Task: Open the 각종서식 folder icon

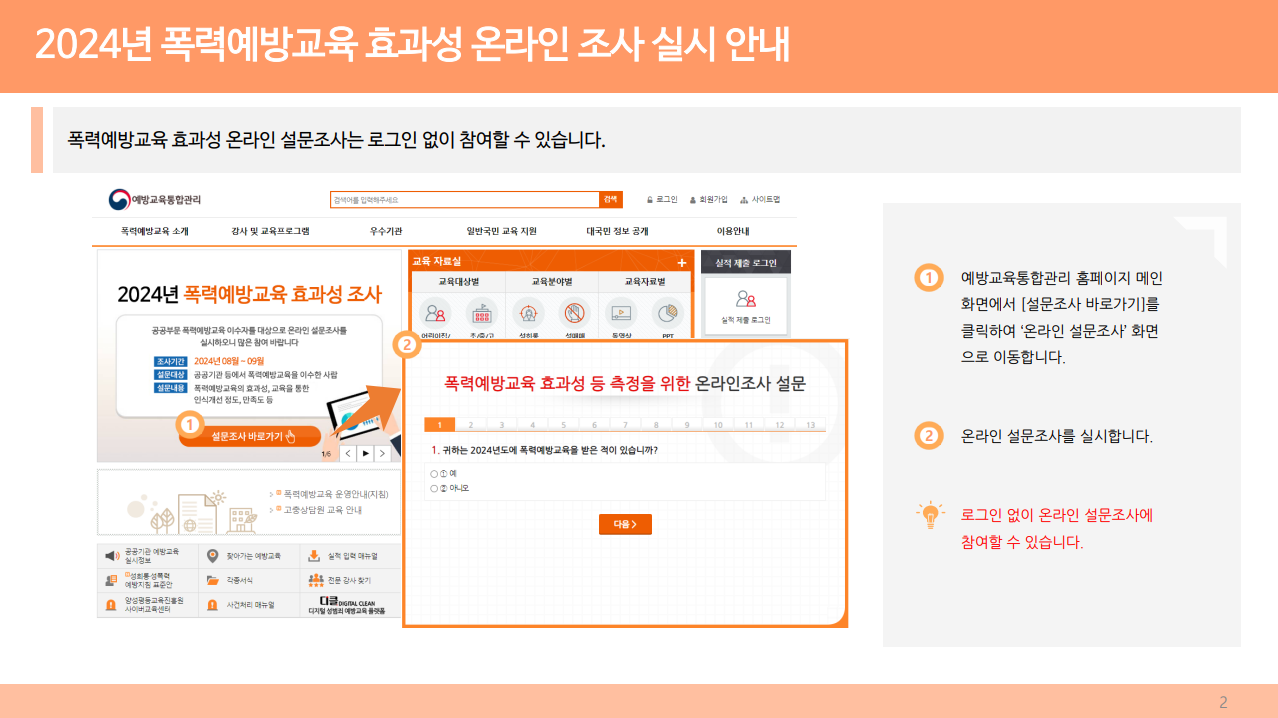Action: coord(212,580)
